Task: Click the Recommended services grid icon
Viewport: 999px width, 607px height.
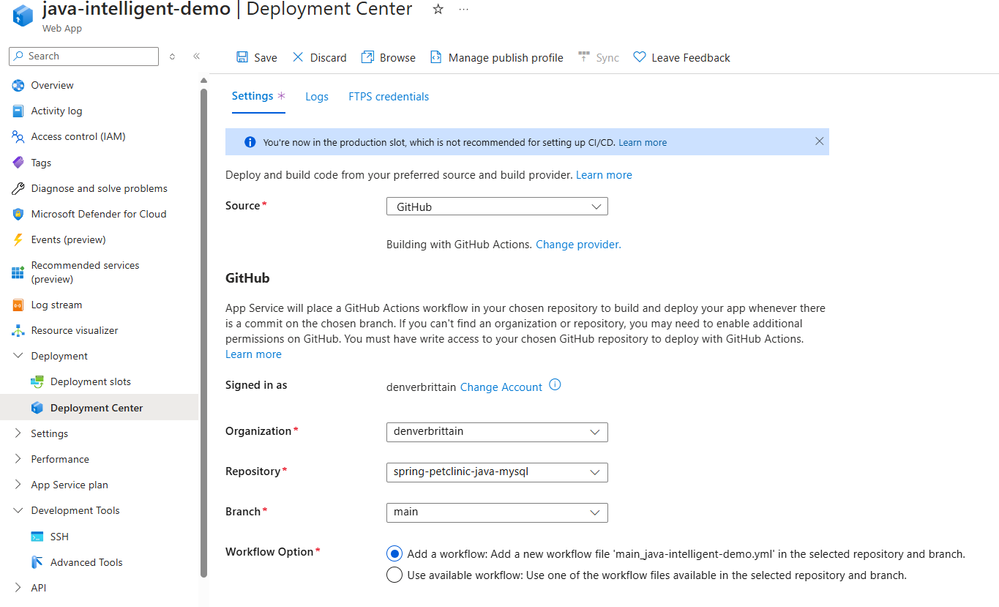Action: (18, 273)
